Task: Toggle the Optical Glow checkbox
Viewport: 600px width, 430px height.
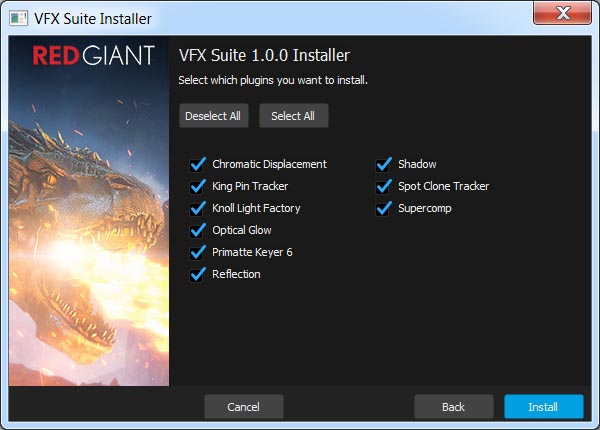Action: click(198, 230)
